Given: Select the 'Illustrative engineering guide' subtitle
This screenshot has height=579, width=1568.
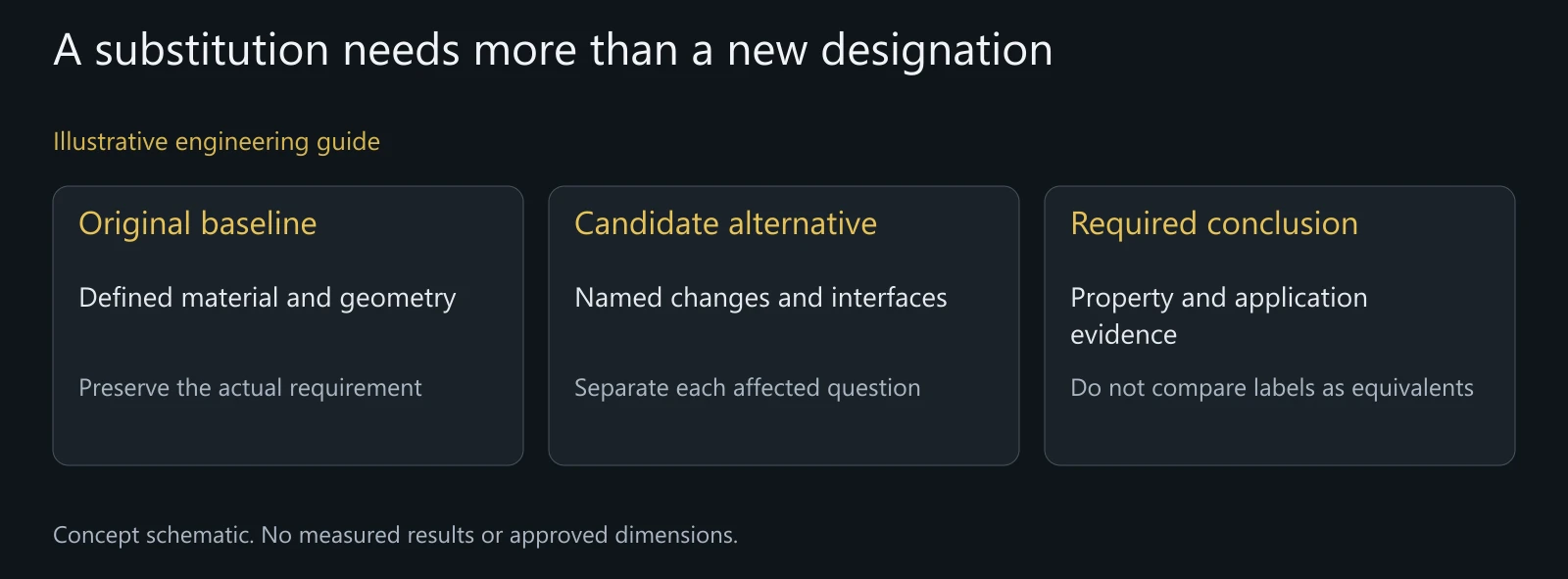Looking at the screenshot, I should pyautogui.click(x=217, y=142).
